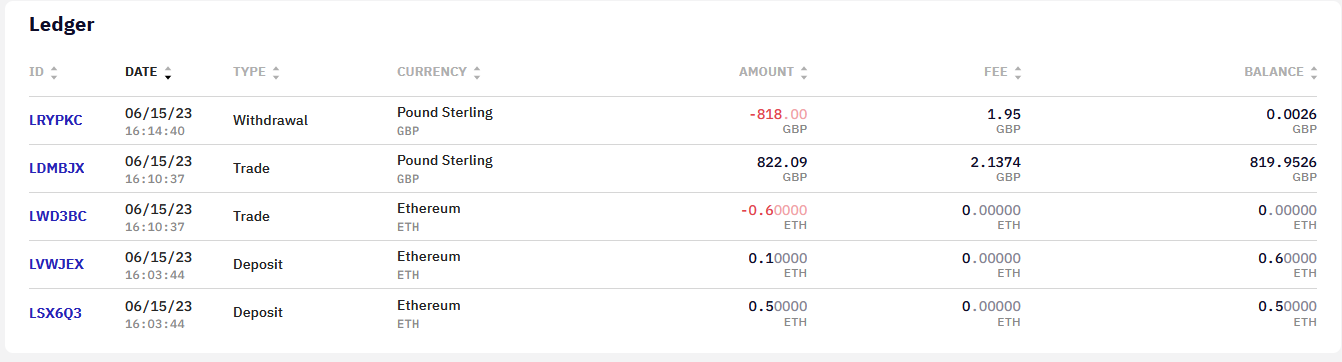Click the sort arrows beside FEE header
The width and height of the screenshot is (1342, 362).
pyautogui.click(x=1018, y=73)
